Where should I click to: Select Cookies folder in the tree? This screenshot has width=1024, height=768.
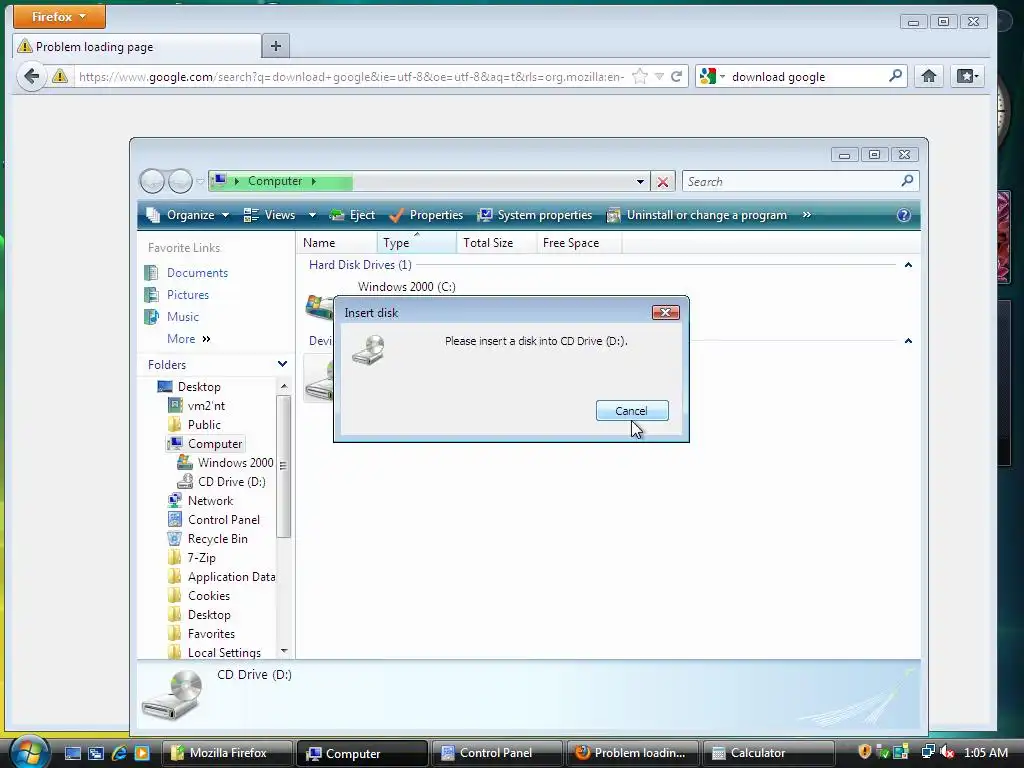coord(199,596)
